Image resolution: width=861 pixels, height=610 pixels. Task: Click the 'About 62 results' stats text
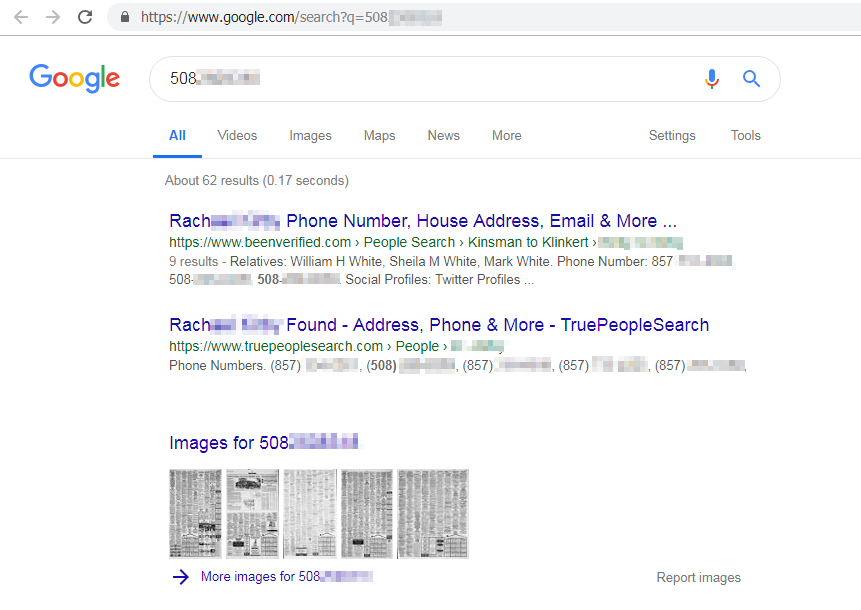[x=257, y=181]
